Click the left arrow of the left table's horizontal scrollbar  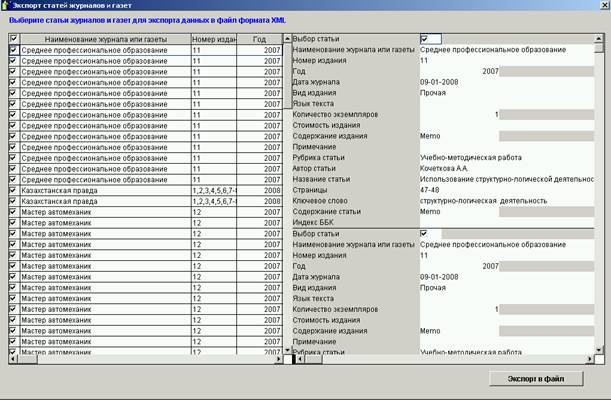pyautogui.click(x=13, y=359)
